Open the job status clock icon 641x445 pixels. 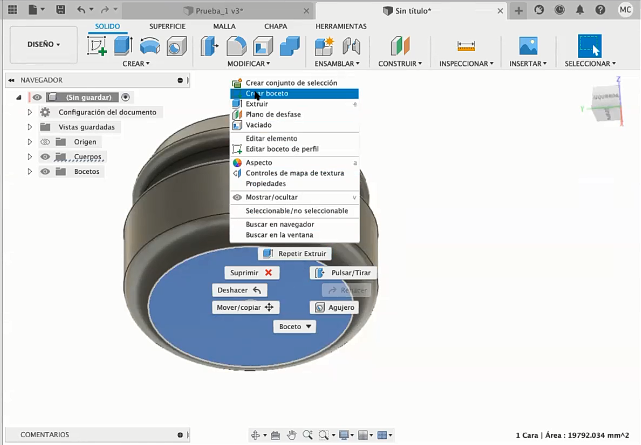(560, 10)
